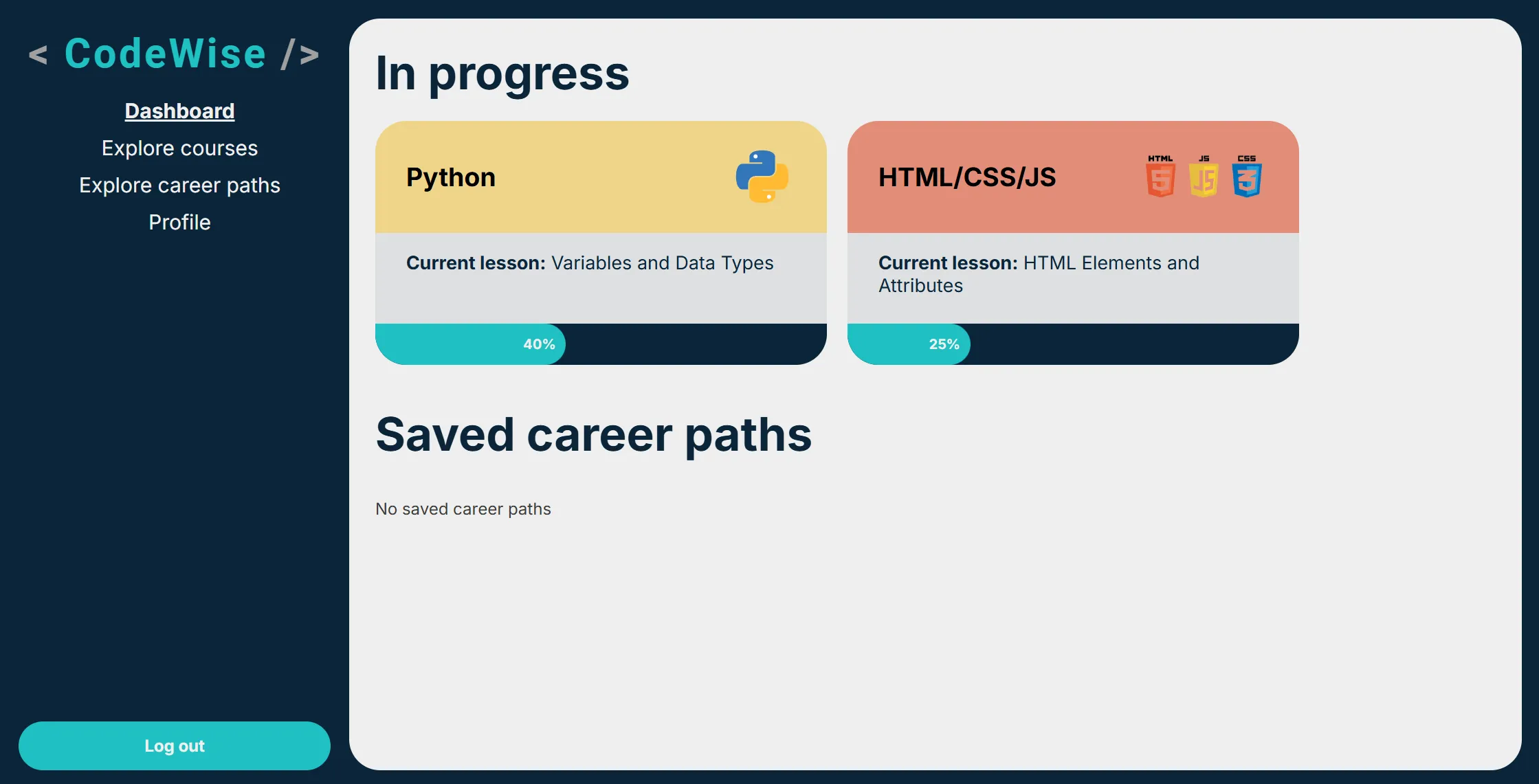Viewport: 1539px width, 784px height.
Task: Click the JS badge icon
Action: 1203,177
